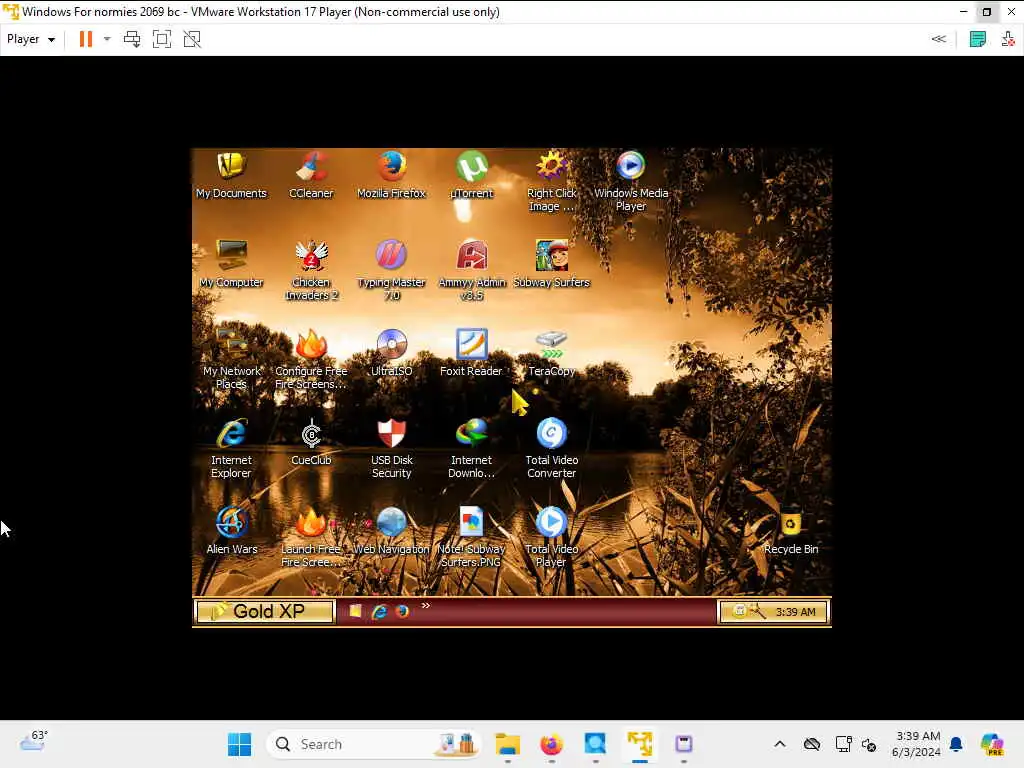Expand quick launch overflow chevron
Viewport: 1024px width, 768px height.
coord(425,606)
